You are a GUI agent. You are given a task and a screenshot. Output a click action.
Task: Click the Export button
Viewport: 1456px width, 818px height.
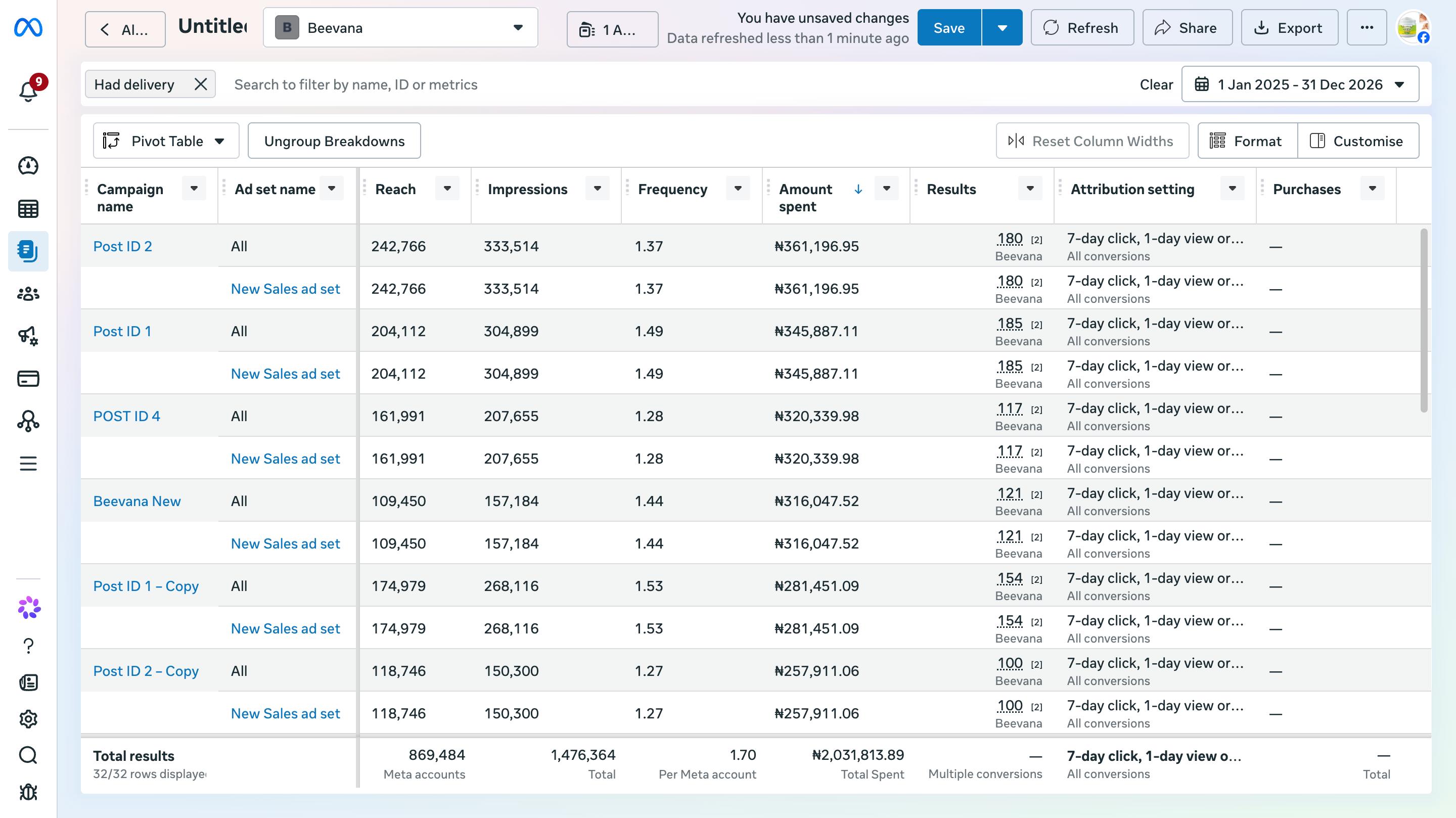pyautogui.click(x=1289, y=28)
